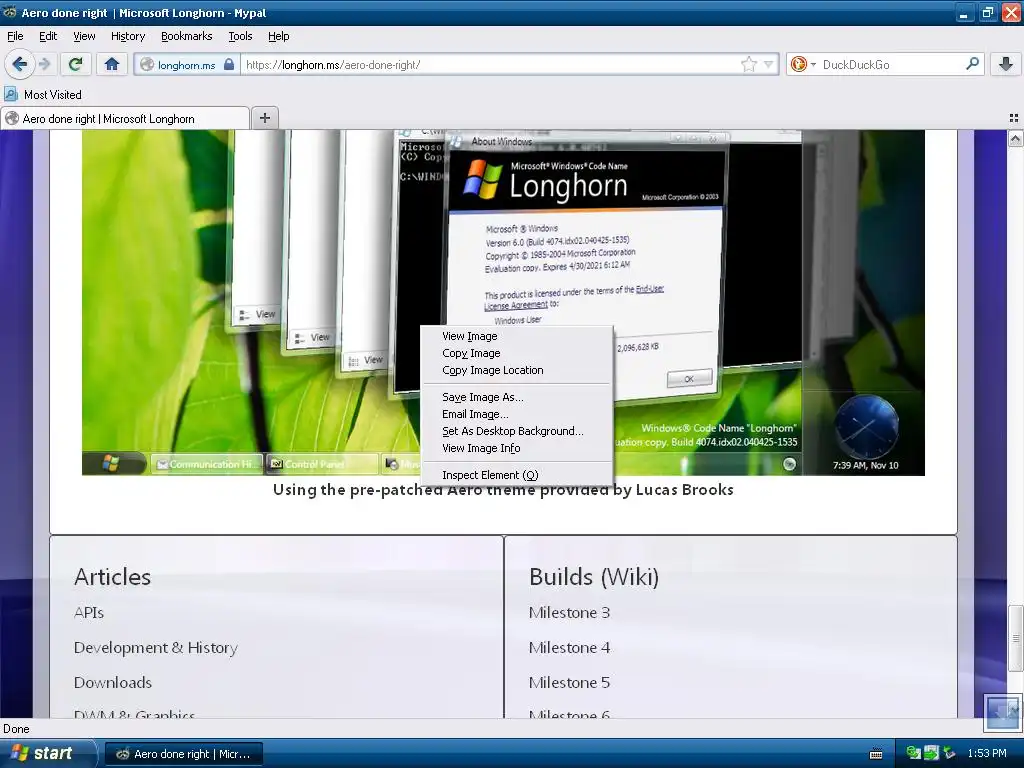This screenshot has width=1024, height=768.
Task: Click the Forward arrow button
Action: click(x=44, y=64)
